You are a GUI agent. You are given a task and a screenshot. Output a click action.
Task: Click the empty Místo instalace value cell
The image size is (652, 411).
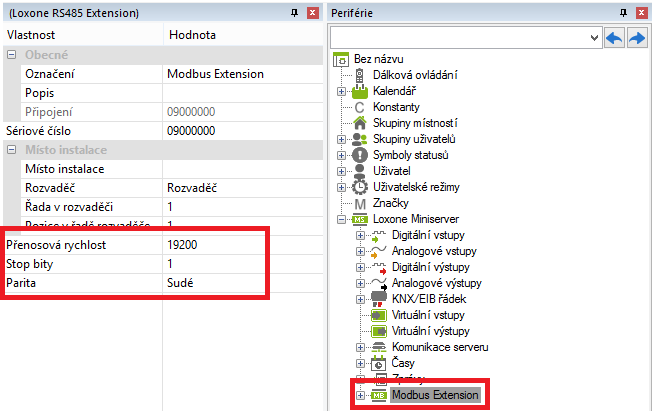242,169
